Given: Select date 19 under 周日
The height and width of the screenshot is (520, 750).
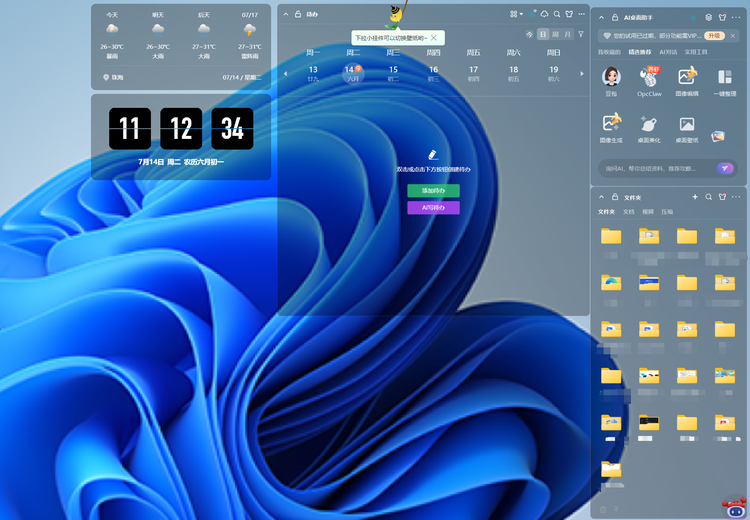Looking at the screenshot, I should [553, 73].
